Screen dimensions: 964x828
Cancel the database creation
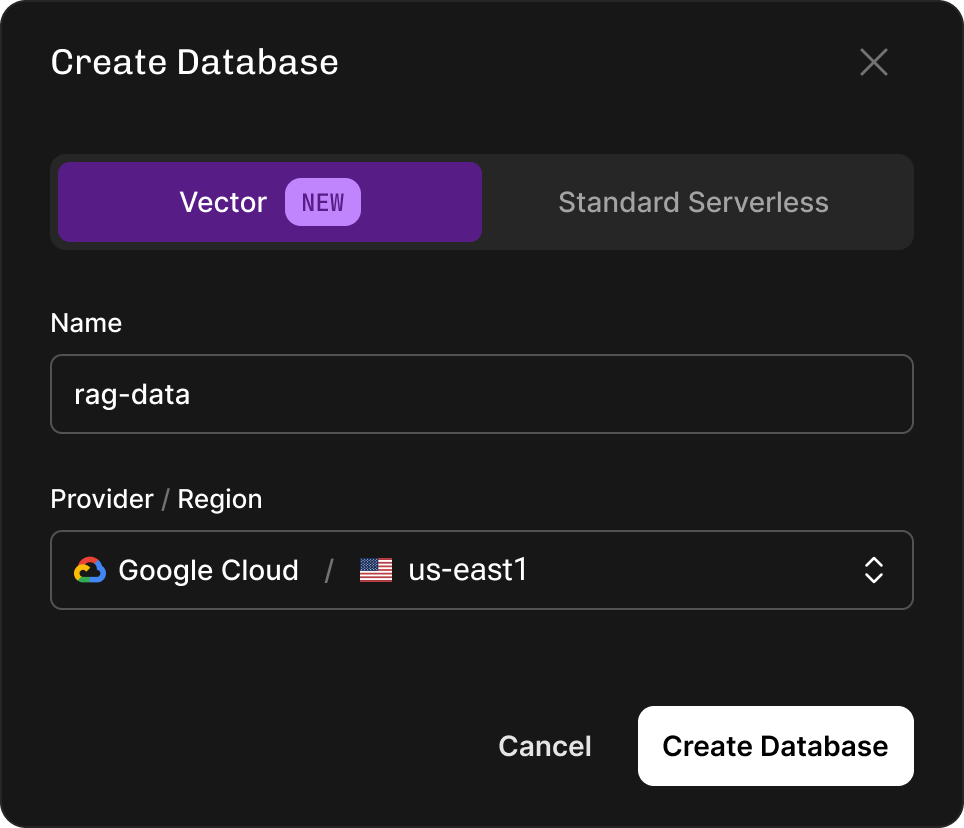point(544,746)
